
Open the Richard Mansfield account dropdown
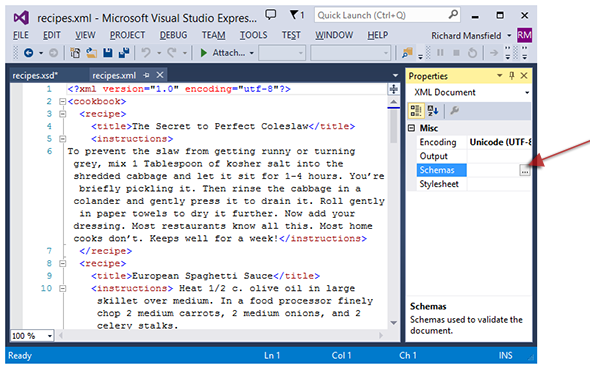(509, 36)
